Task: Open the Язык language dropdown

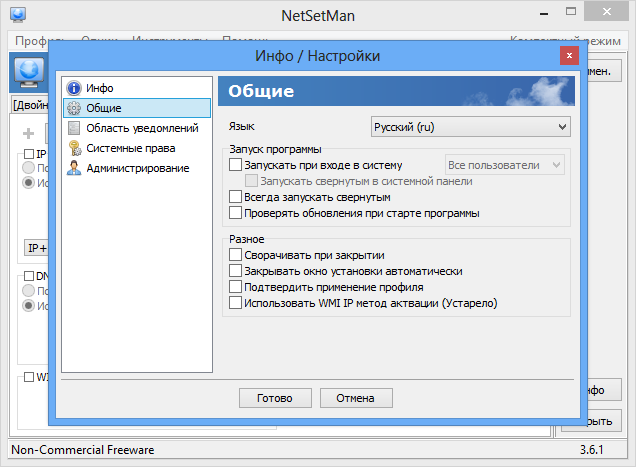Action: tap(471, 127)
